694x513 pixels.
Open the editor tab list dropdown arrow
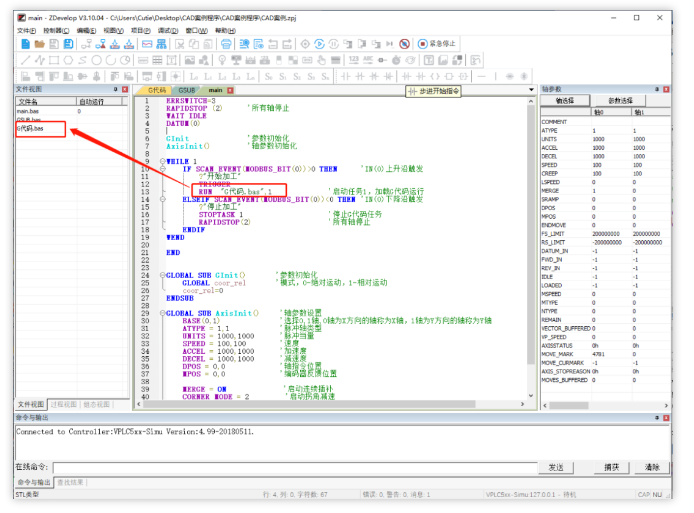(531, 90)
